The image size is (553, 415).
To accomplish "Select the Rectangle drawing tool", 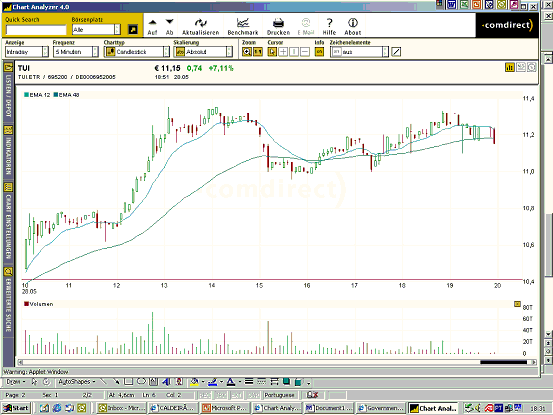I will pos(129,382).
